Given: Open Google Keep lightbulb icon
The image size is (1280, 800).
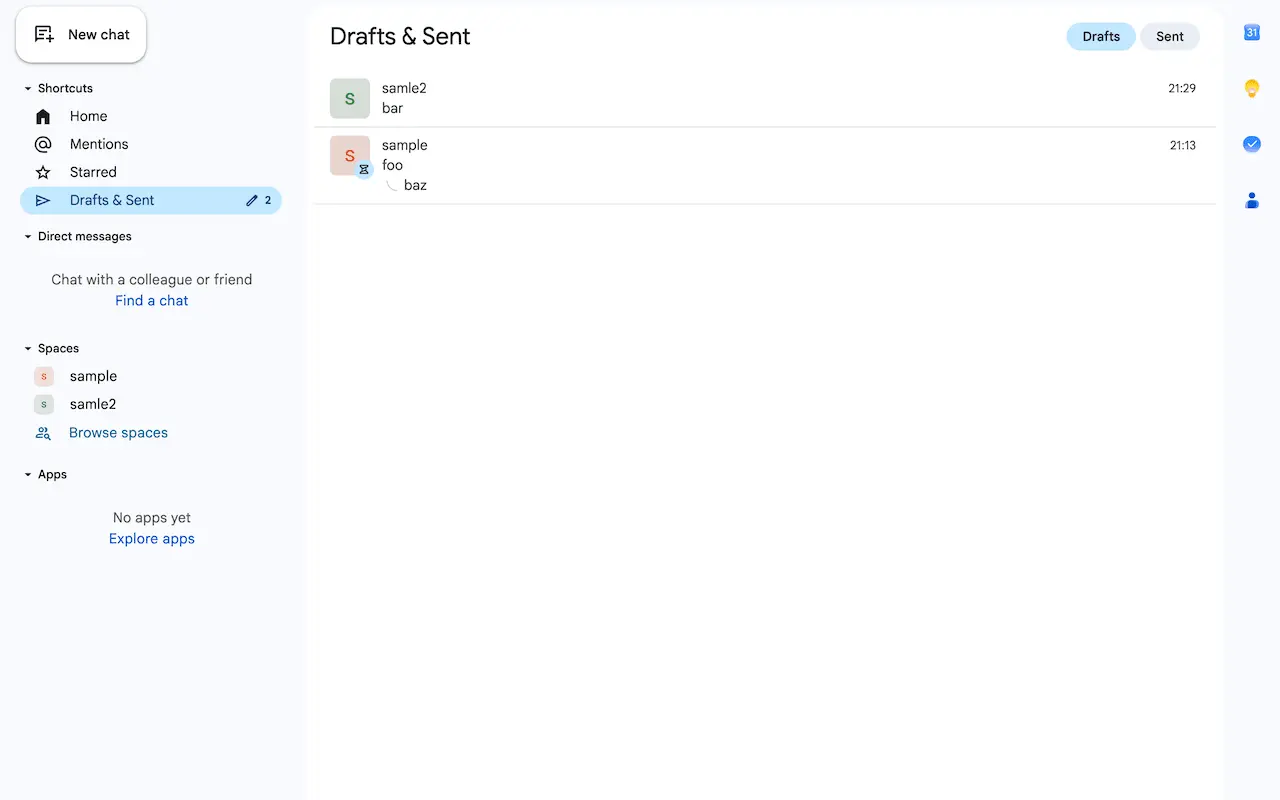Looking at the screenshot, I should (1251, 88).
